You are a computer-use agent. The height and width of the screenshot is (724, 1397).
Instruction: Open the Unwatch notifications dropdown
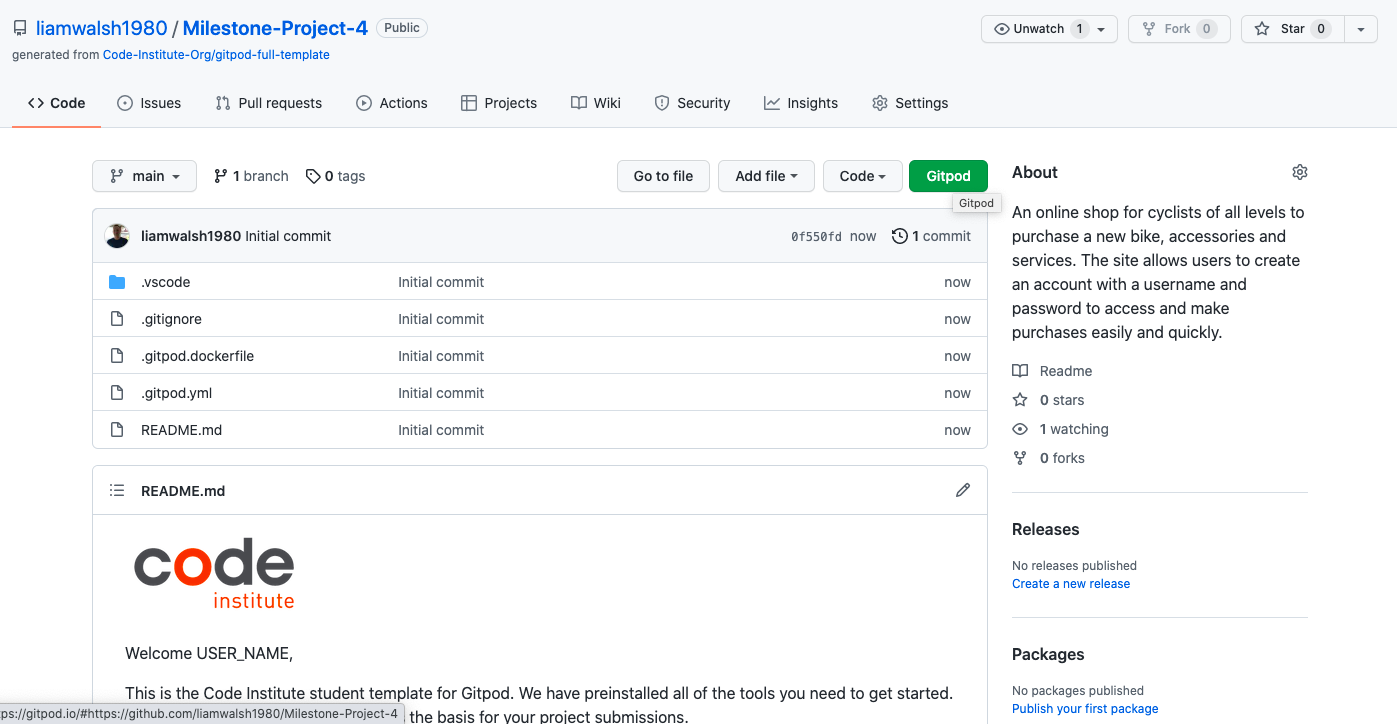pos(1049,29)
